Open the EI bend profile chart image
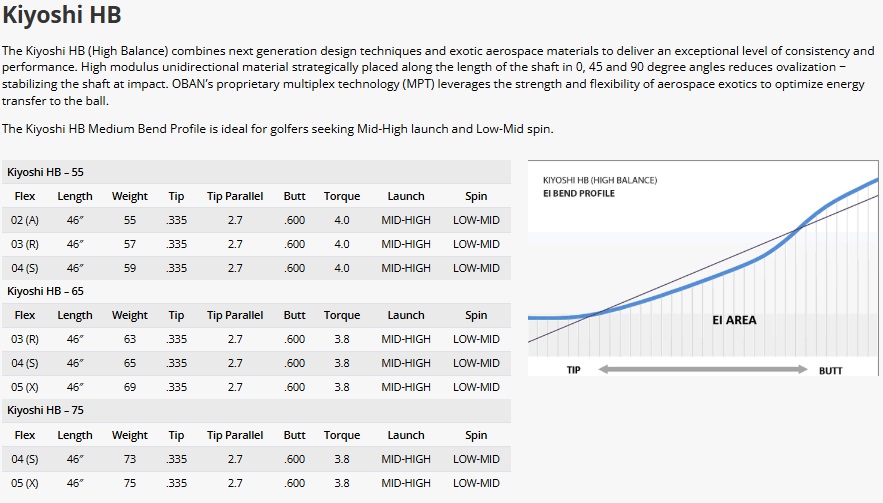 pos(703,268)
